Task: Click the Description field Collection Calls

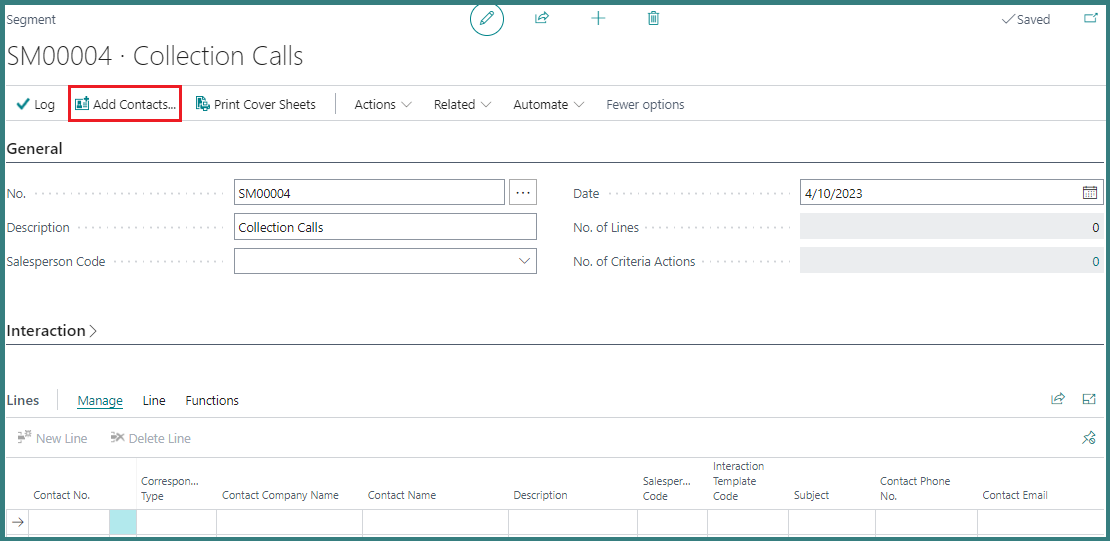Action: pos(385,227)
